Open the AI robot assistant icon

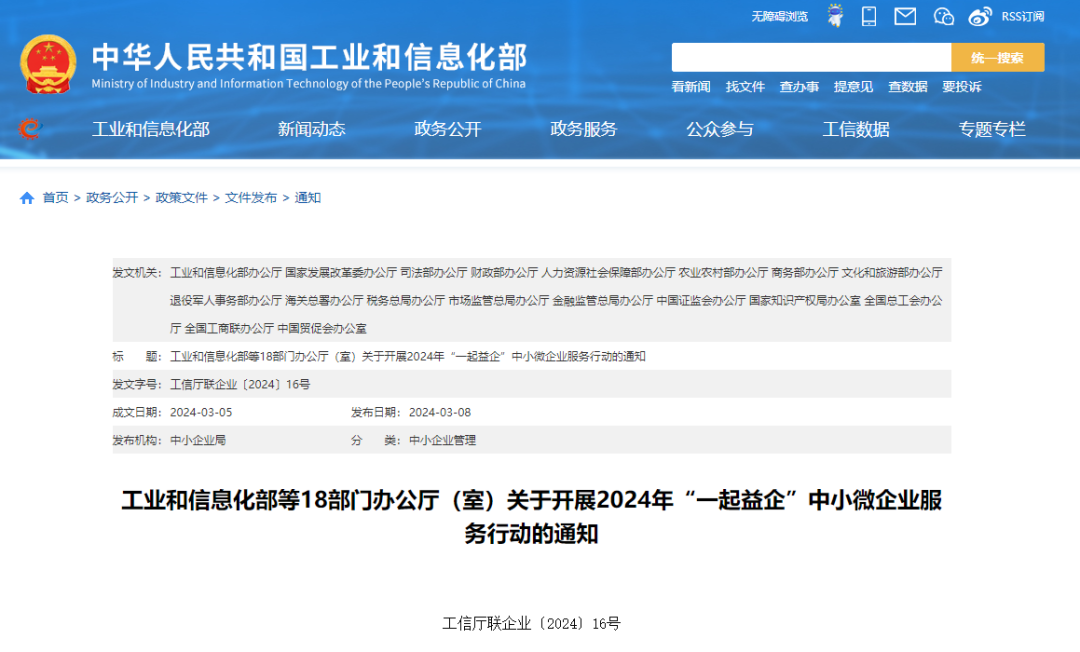click(834, 15)
